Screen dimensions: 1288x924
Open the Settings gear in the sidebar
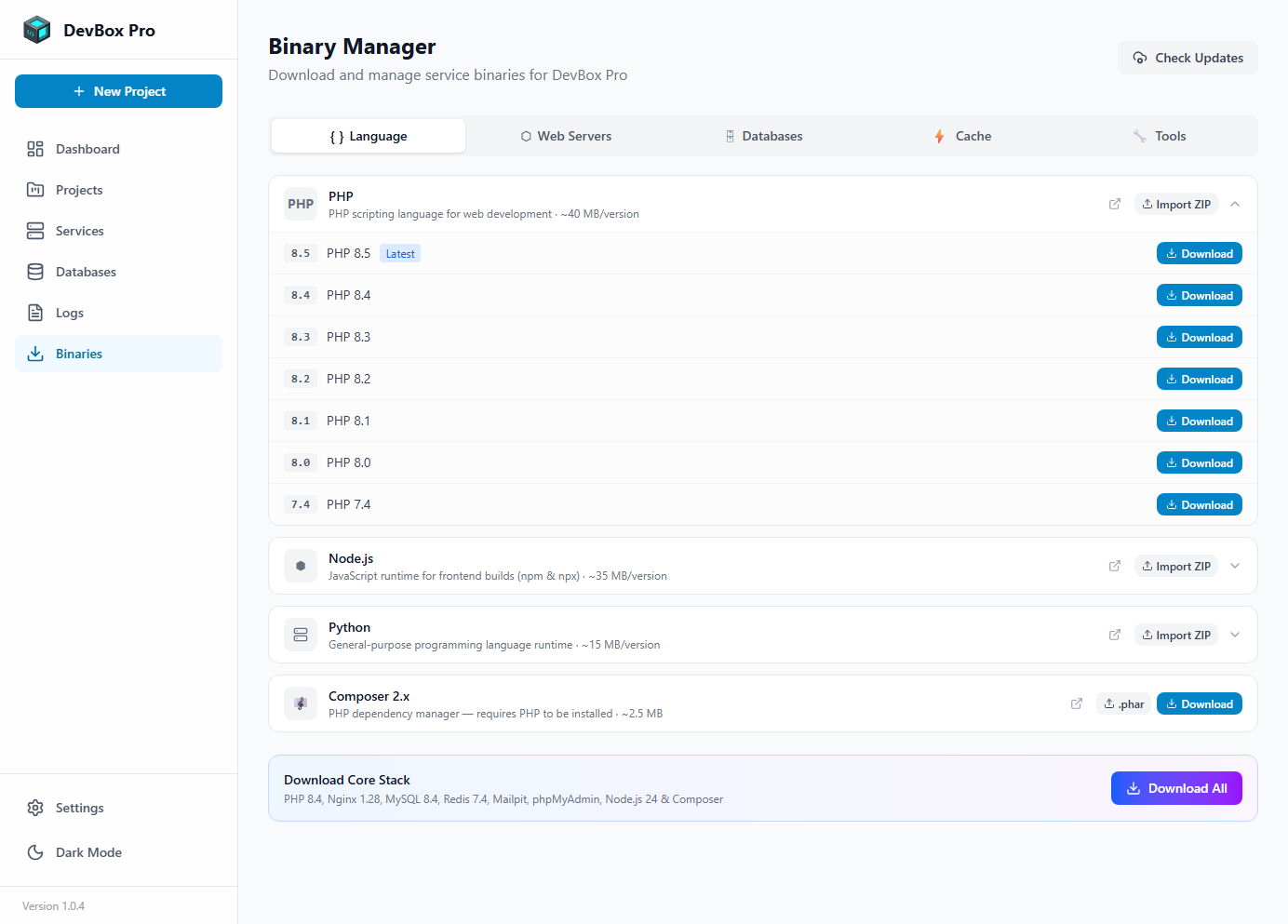(35, 808)
